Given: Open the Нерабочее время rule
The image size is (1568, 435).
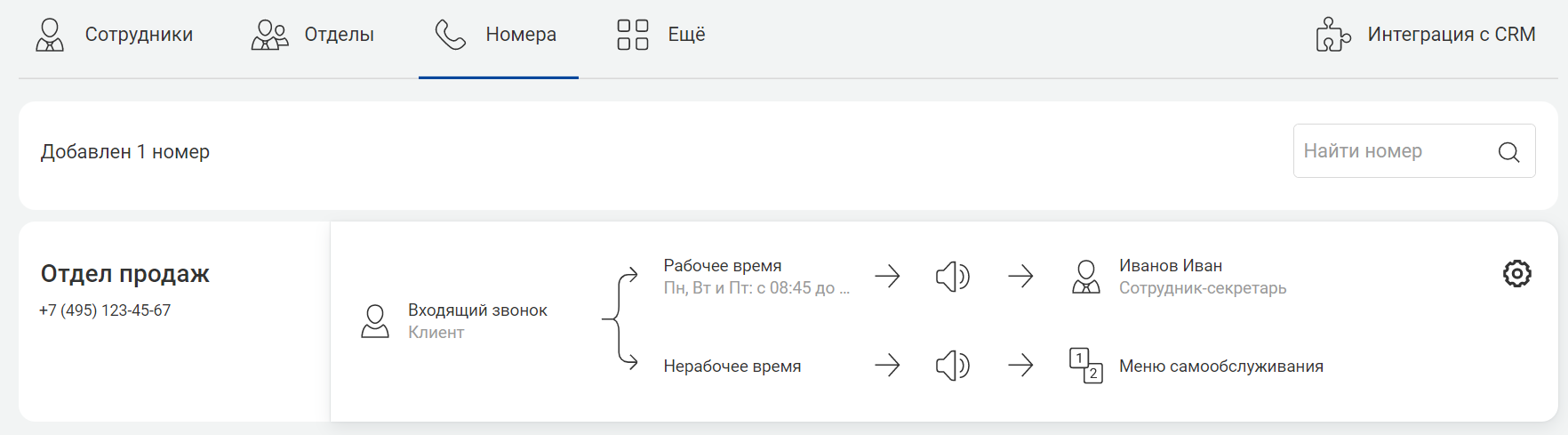Looking at the screenshot, I should click(732, 366).
